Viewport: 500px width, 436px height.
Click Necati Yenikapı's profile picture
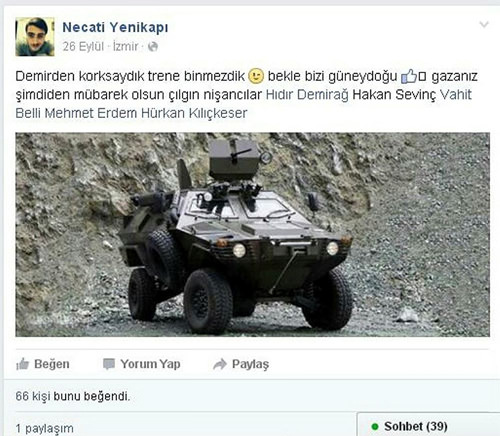pos(35,37)
